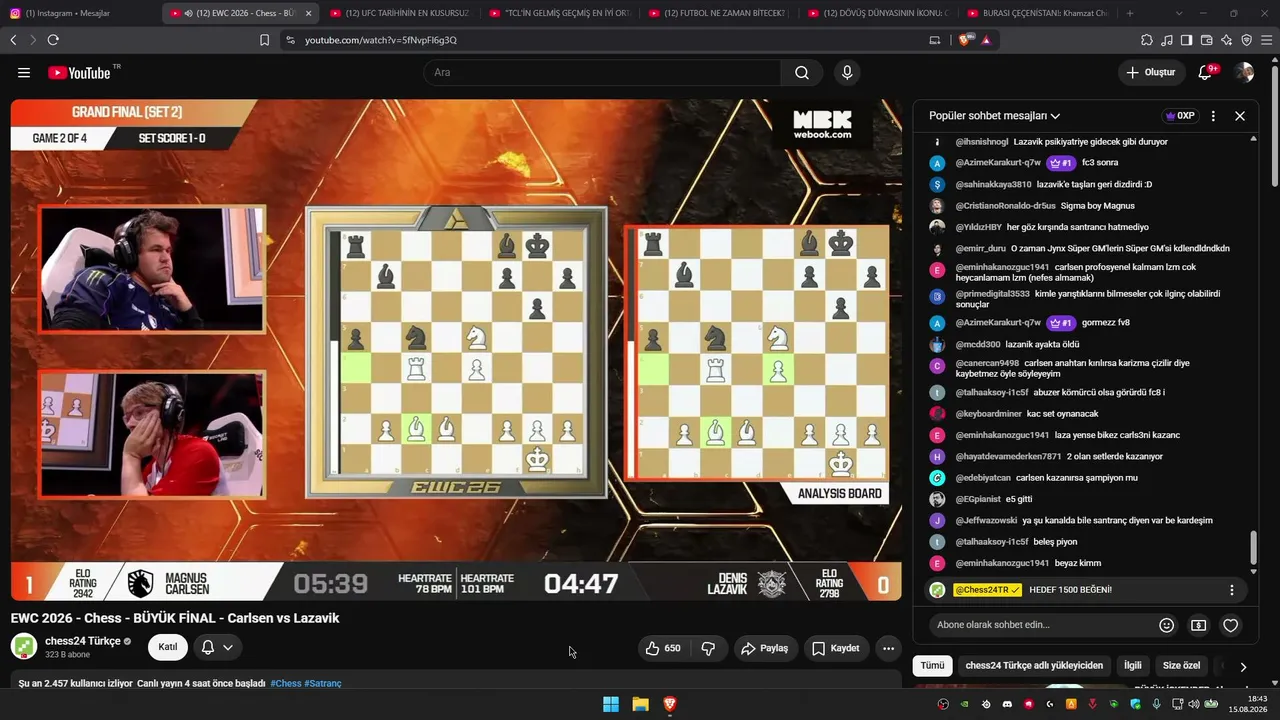1280x720 pixels.
Task: Save video with Kaydet button
Action: click(836, 648)
